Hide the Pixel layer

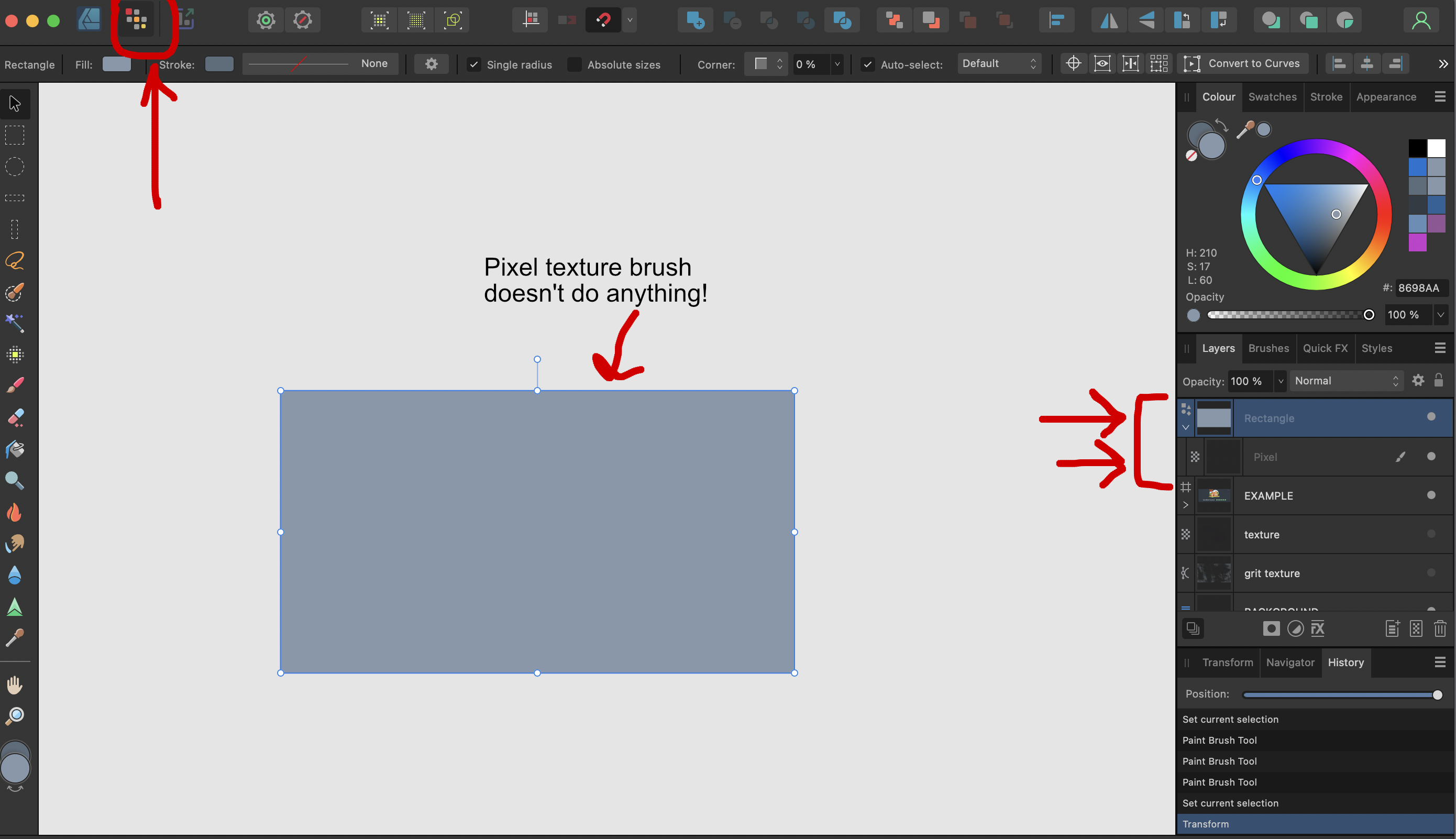[1431, 456]
